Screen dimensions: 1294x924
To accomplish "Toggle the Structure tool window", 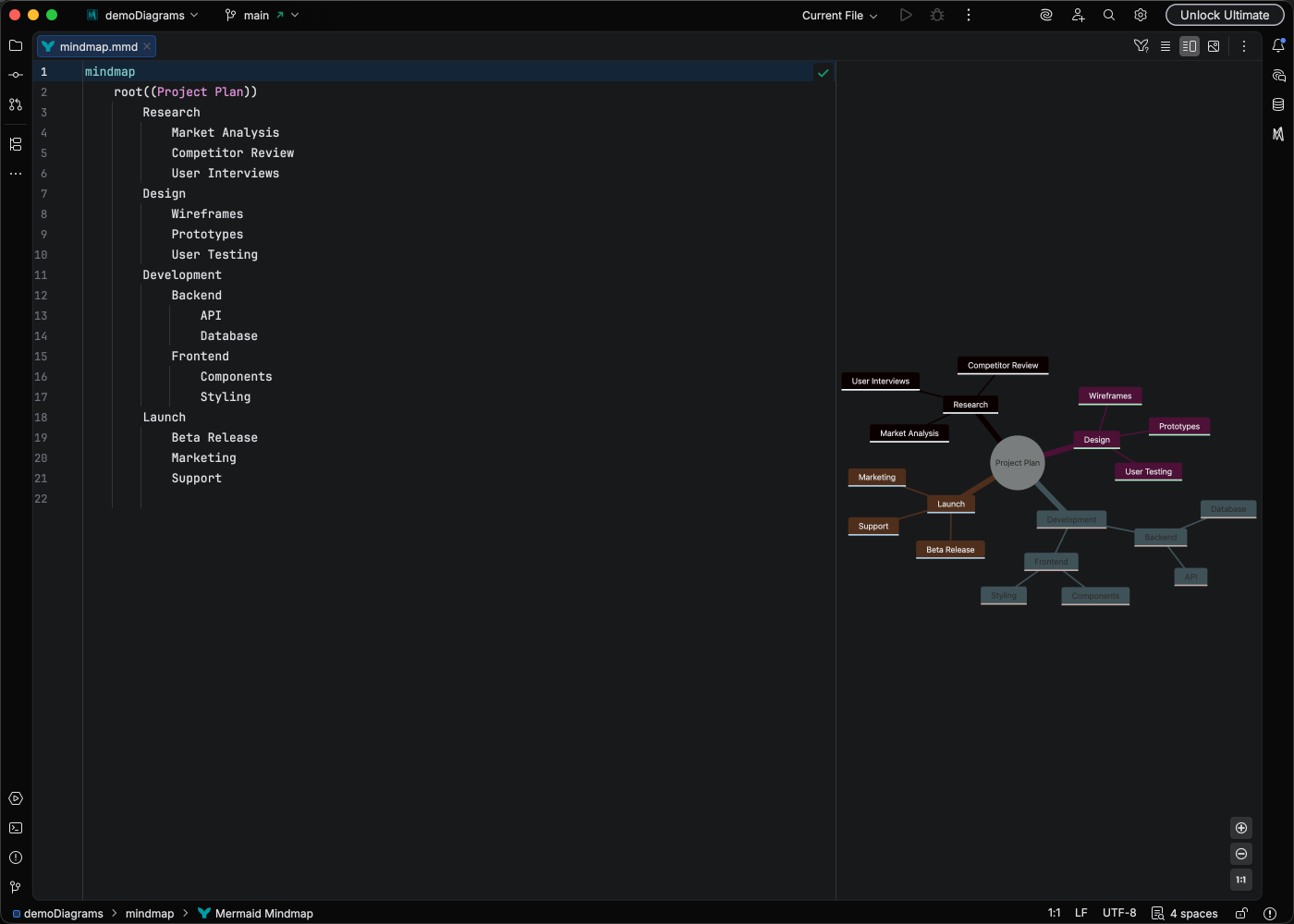I will click(x=15, y=144).
